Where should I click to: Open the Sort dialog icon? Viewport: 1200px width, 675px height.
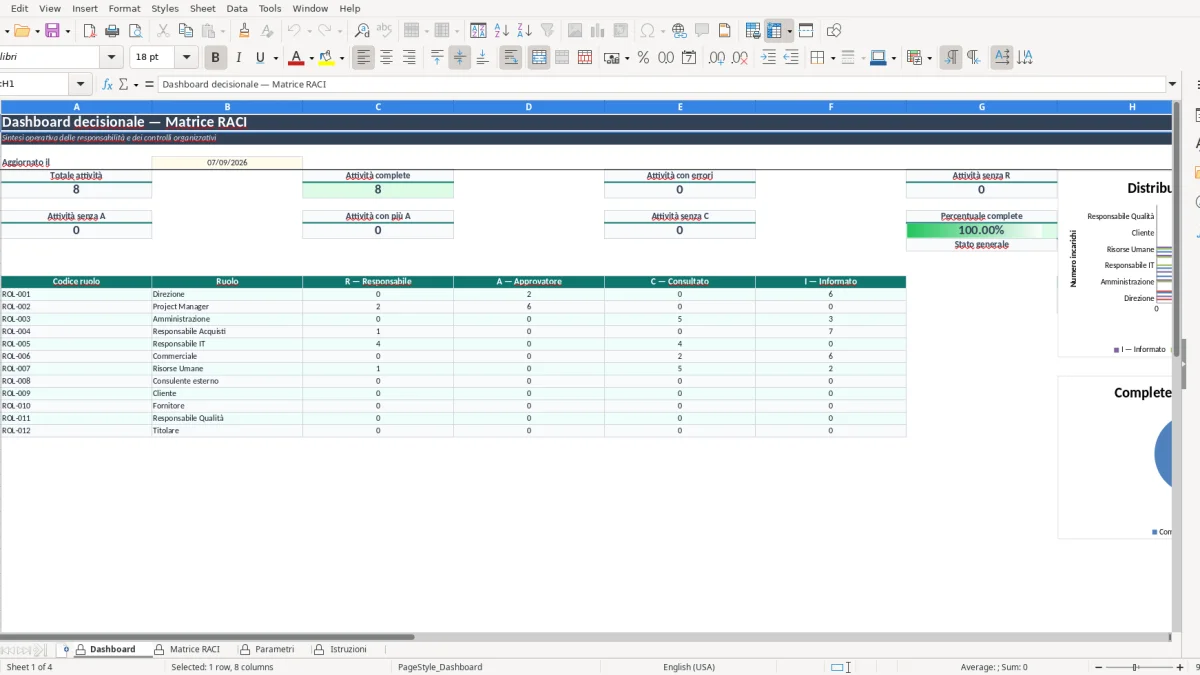(478, 31)
